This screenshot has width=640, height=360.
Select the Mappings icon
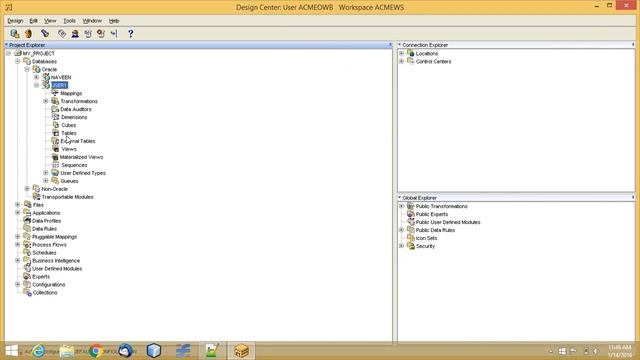55,93
